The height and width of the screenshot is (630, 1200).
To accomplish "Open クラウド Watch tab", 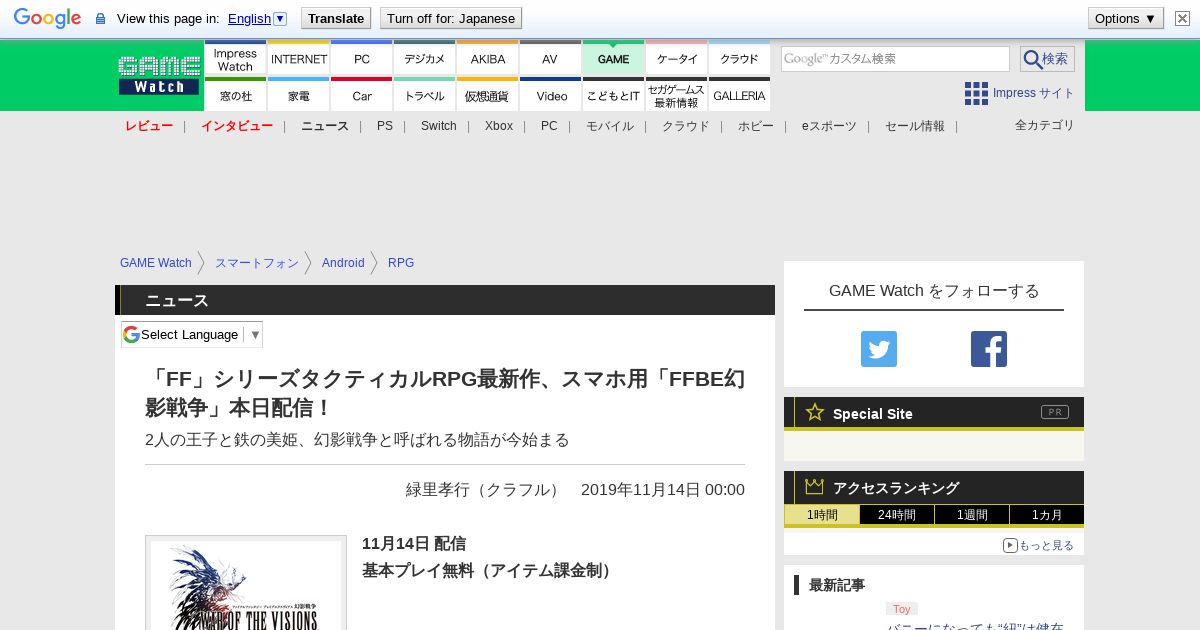I will pyautogui.click(x=740, y=59).
